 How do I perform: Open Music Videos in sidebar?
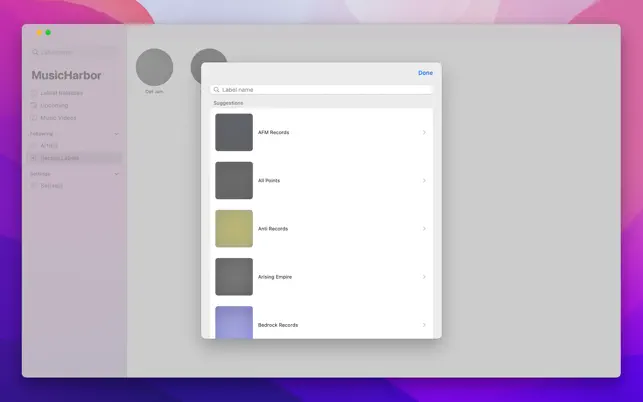(x=58, y=118)
